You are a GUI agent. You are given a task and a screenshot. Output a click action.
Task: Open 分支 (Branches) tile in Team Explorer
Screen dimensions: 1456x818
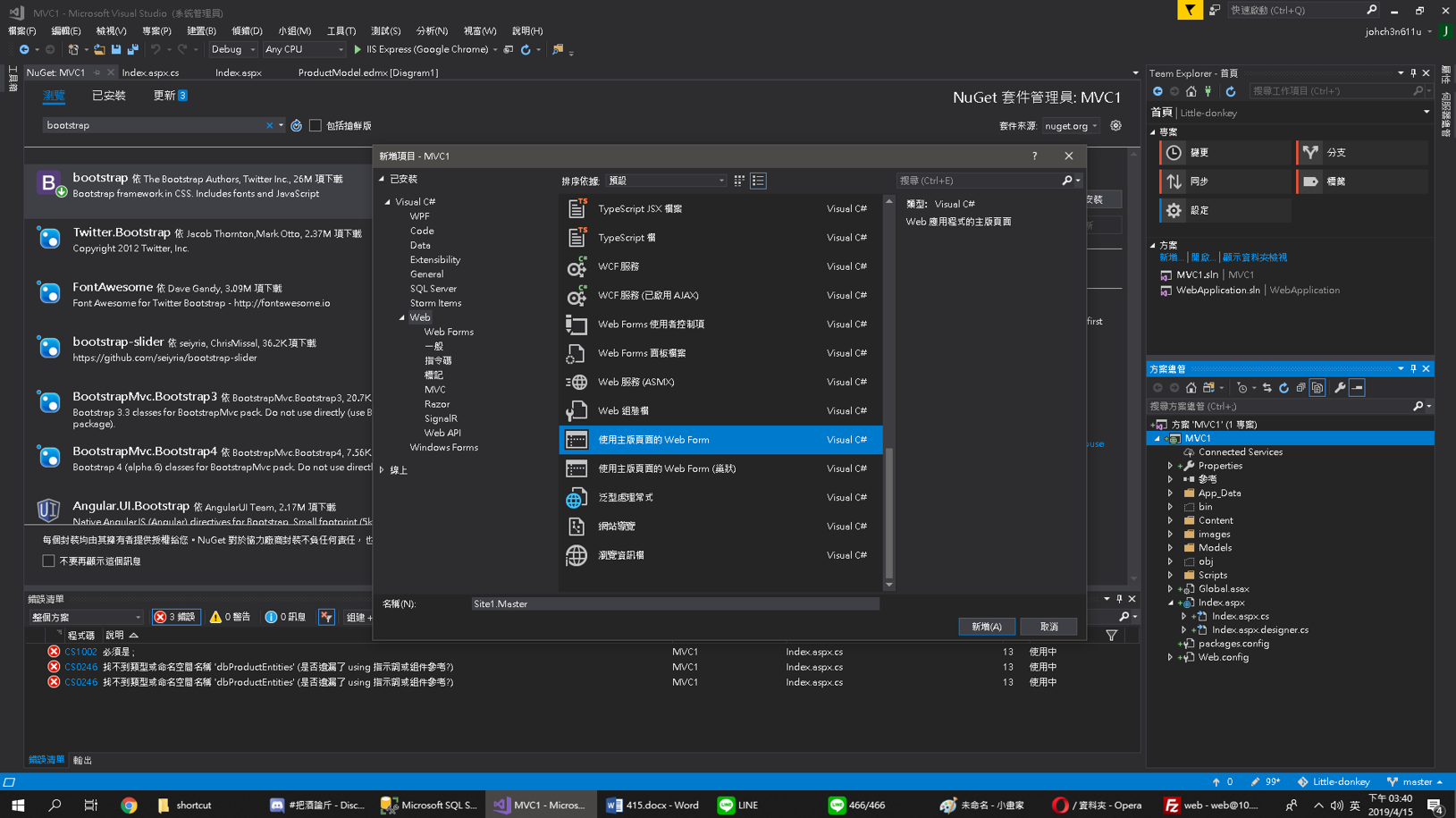point(1361,153)
